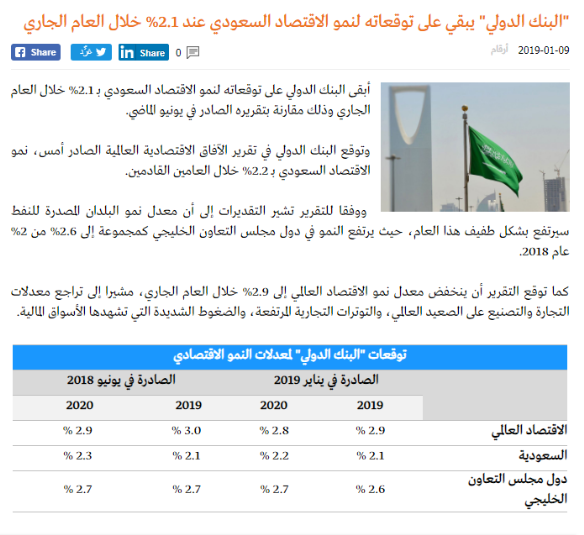
Task: Select the row label الاقتصاد العالمي
Action: click(x=529, y=430)
